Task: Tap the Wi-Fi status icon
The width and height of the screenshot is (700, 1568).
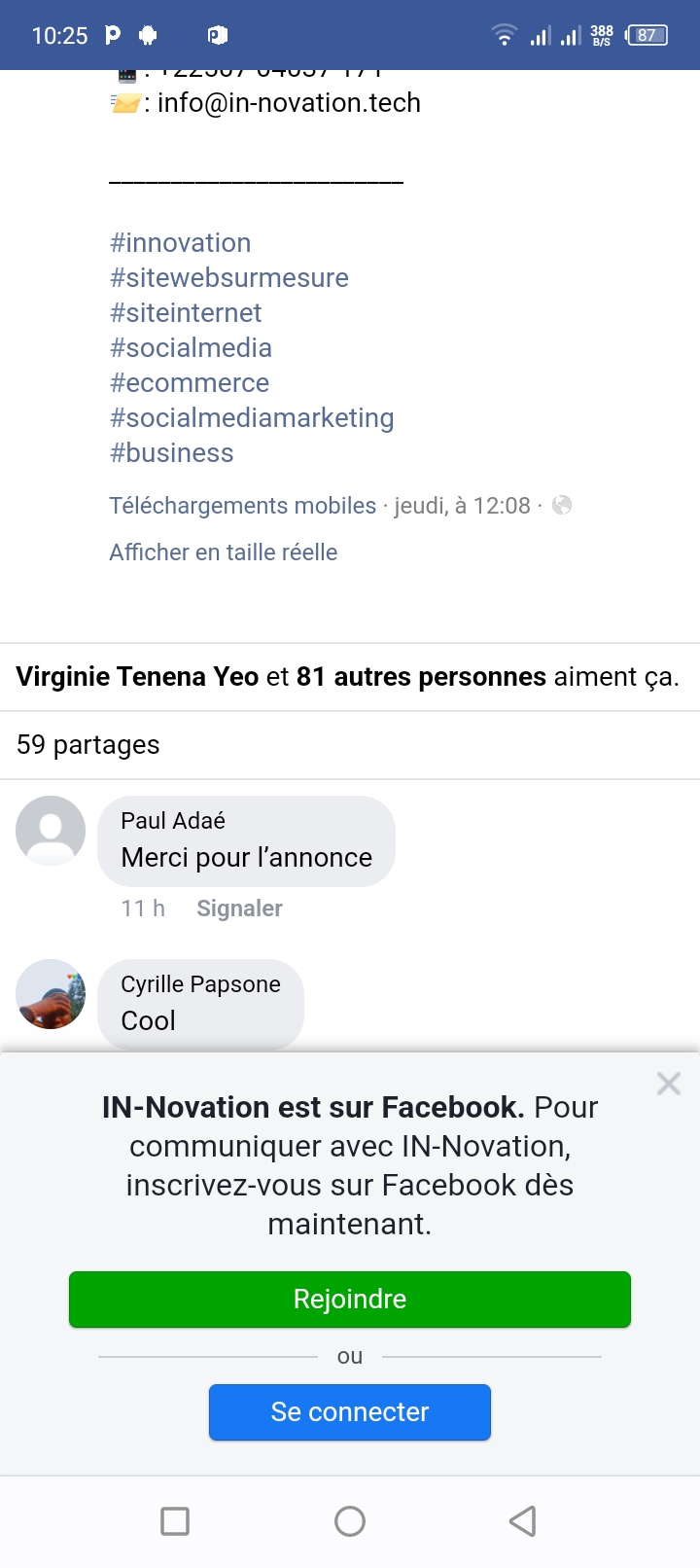Action: tap(504, 36)
